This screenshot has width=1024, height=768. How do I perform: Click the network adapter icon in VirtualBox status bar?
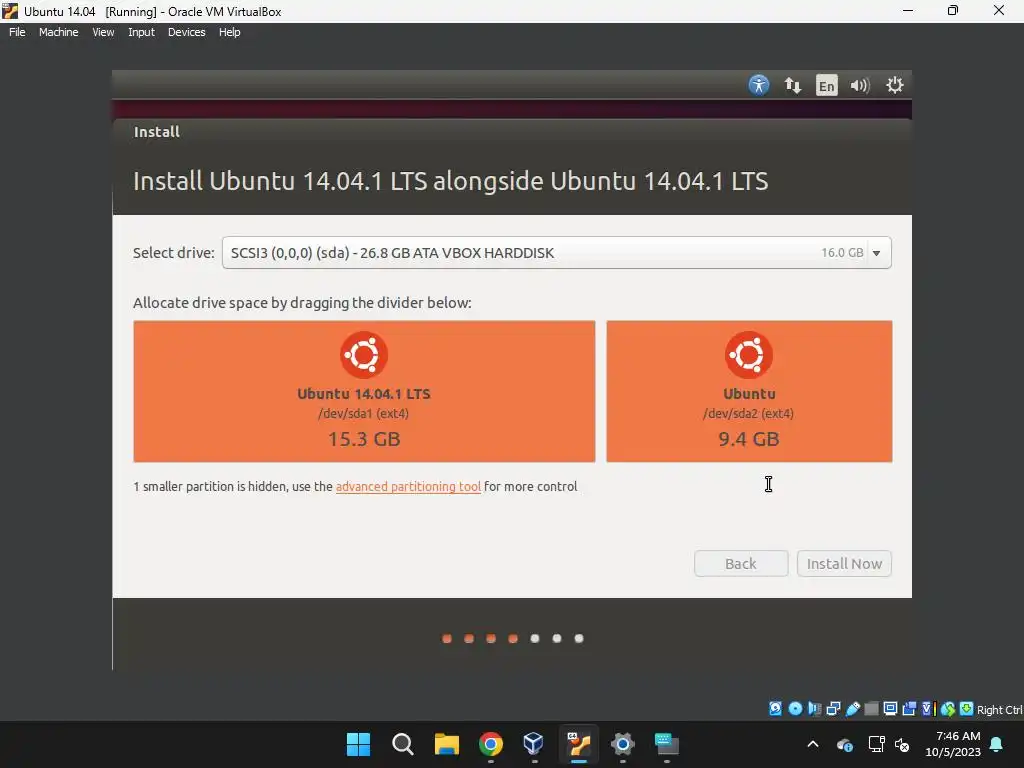coord(833,709)
